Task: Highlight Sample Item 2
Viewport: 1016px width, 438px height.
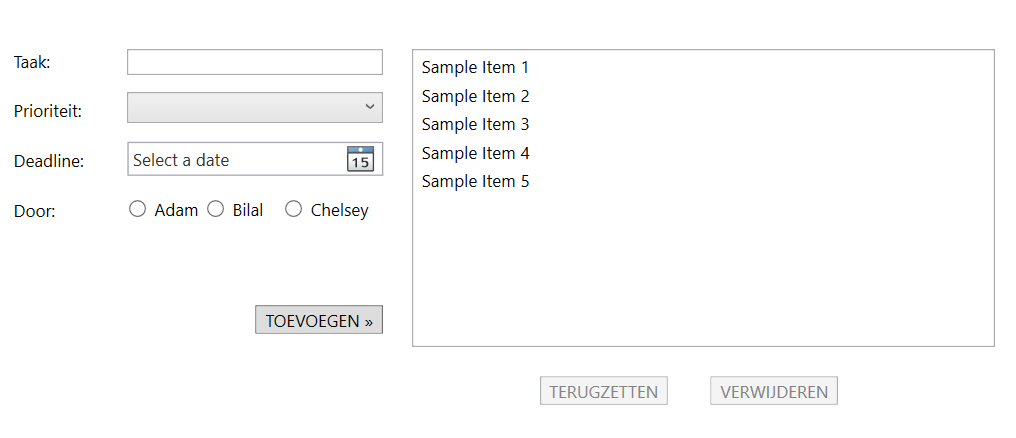Action: pos(475,96)
